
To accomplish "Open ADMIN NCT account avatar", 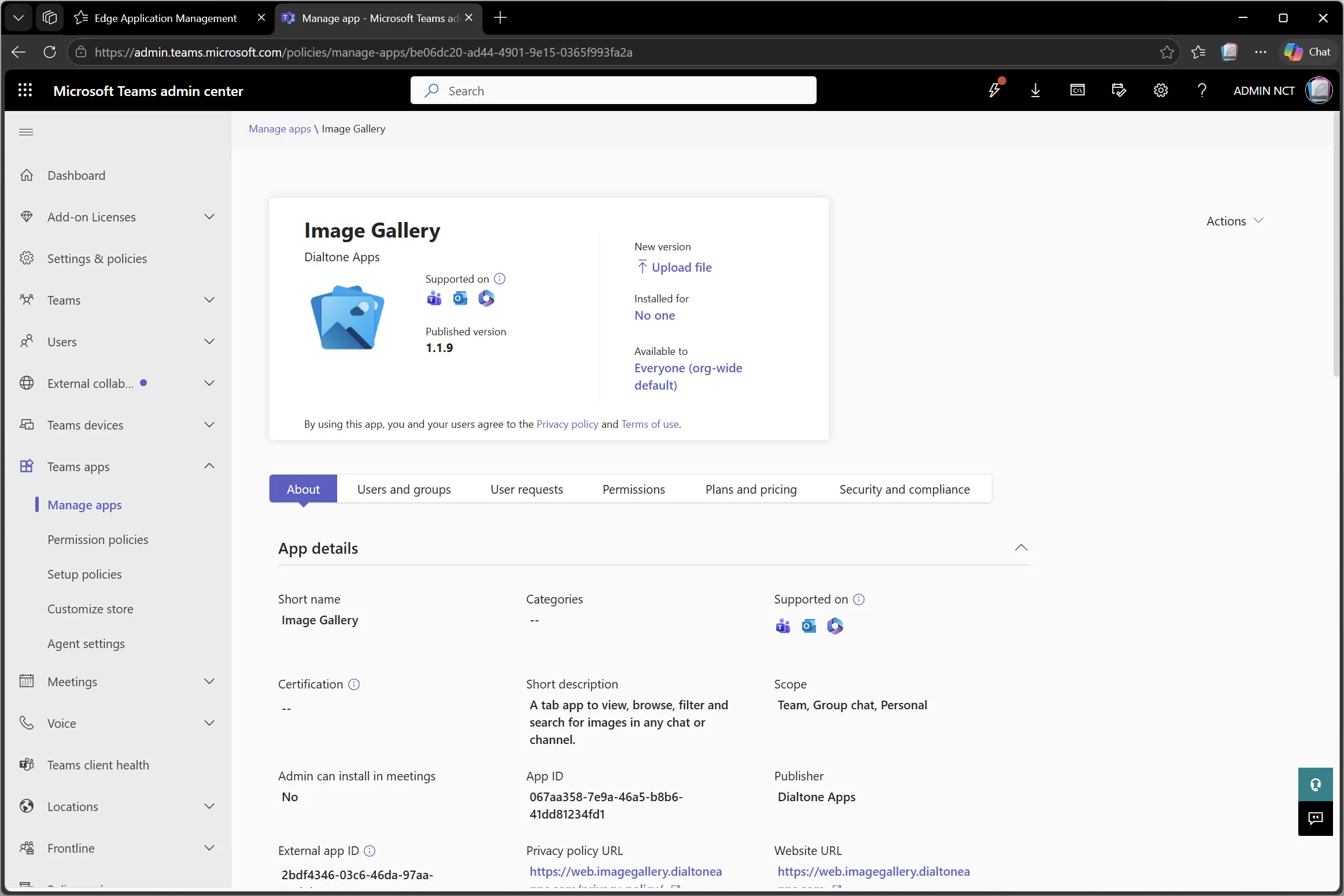I will [x=1319, y=91].
